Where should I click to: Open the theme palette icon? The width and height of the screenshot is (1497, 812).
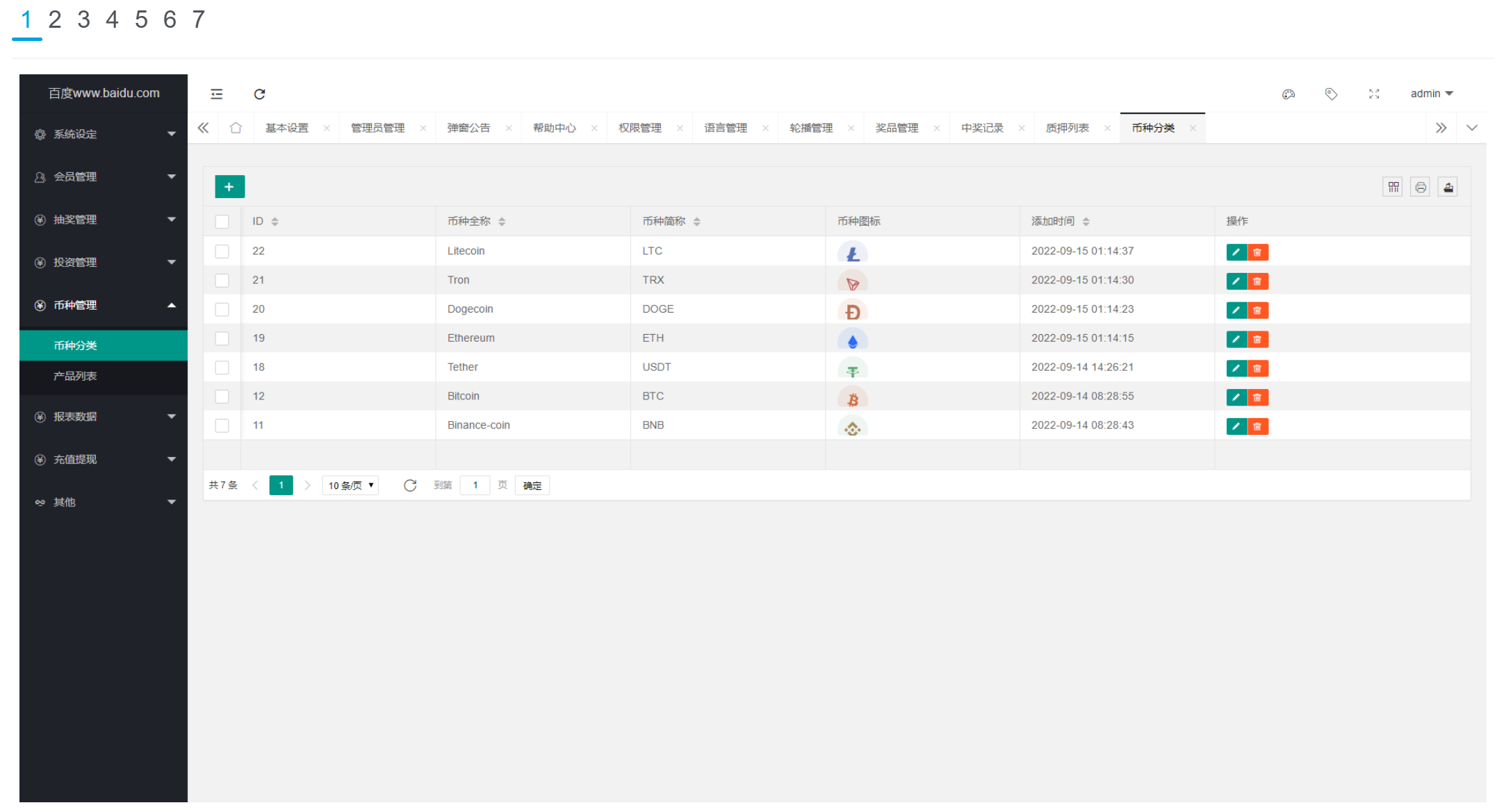1288,94
